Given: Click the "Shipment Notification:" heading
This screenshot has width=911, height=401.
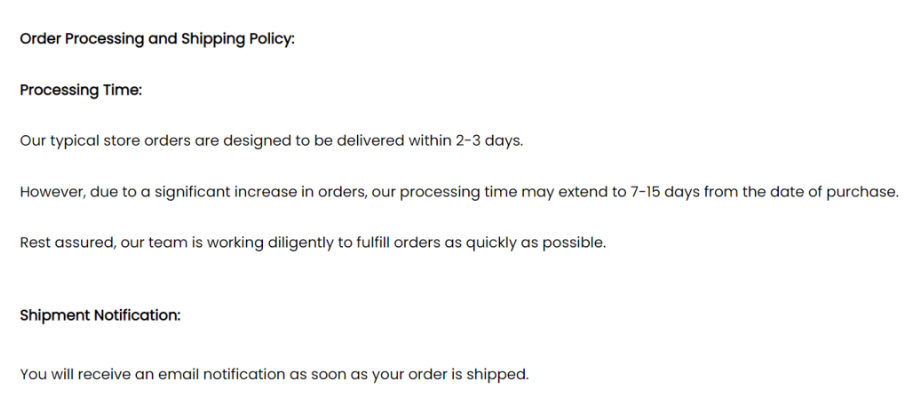Looking at the screenshot, I should [x=100, y=315].
